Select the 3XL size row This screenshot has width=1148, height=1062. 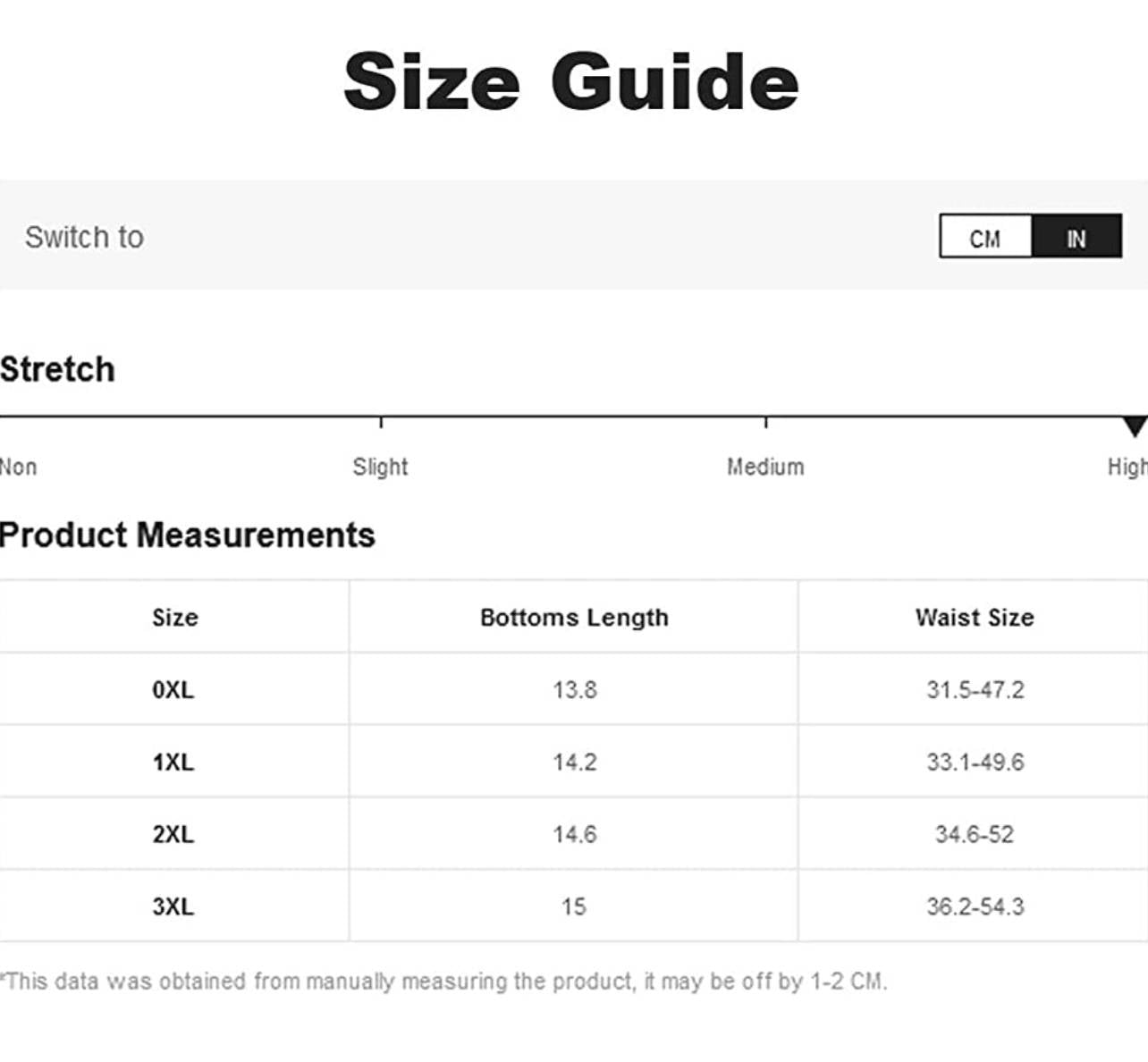pos(173,906)
